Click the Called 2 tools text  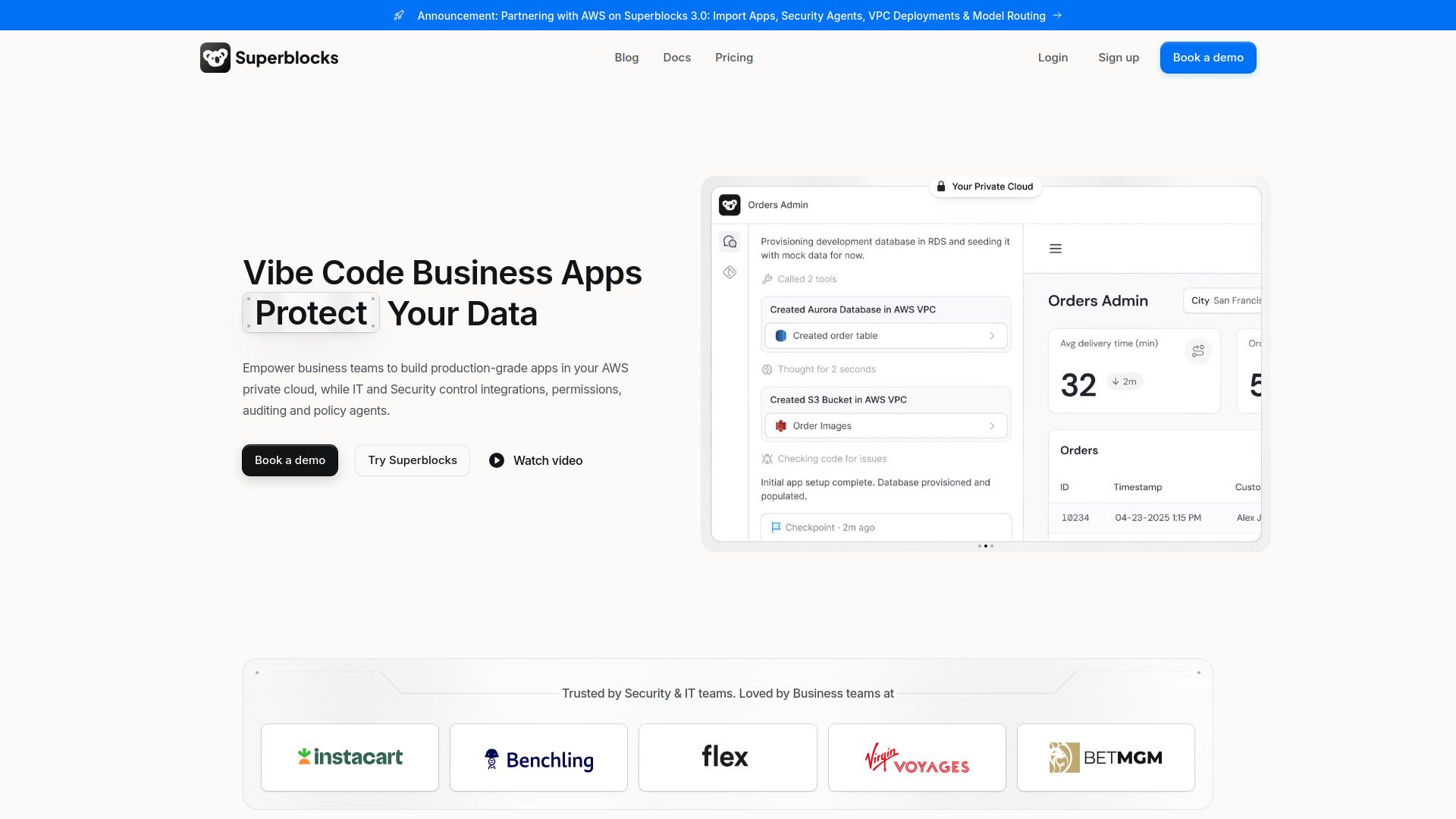(x=807, y=279)
